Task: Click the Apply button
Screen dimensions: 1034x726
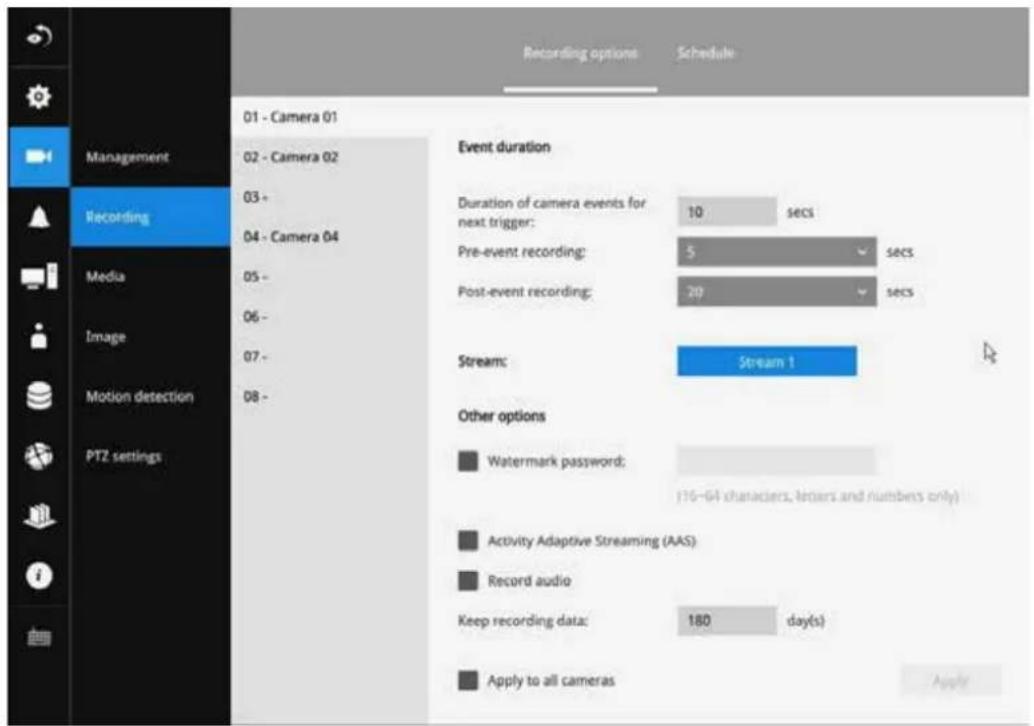Action: [951, 680]
